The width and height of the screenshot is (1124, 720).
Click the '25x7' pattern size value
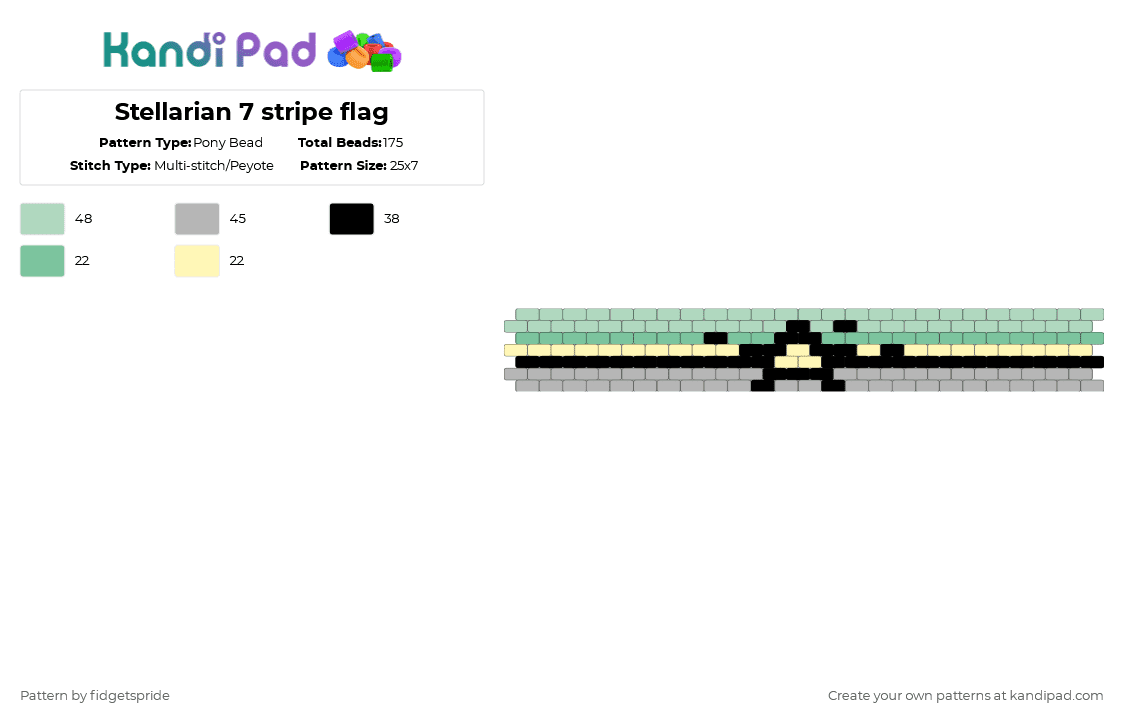[404, 166]
